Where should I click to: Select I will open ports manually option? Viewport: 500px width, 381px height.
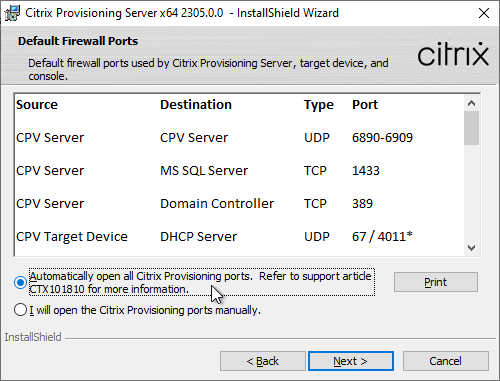tap(20, 310)
